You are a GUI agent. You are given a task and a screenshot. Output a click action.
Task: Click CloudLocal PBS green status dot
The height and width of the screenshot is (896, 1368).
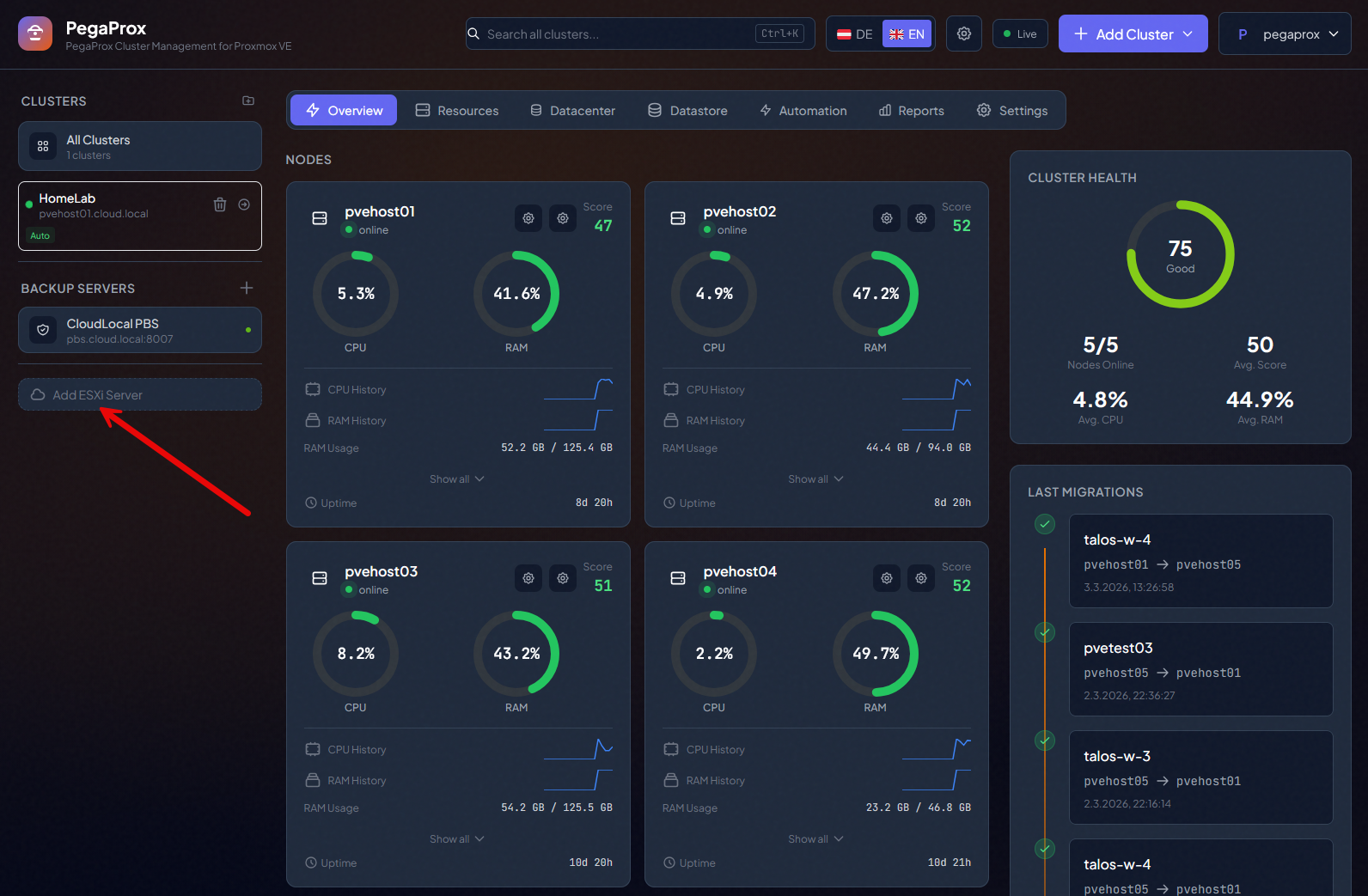248,330
